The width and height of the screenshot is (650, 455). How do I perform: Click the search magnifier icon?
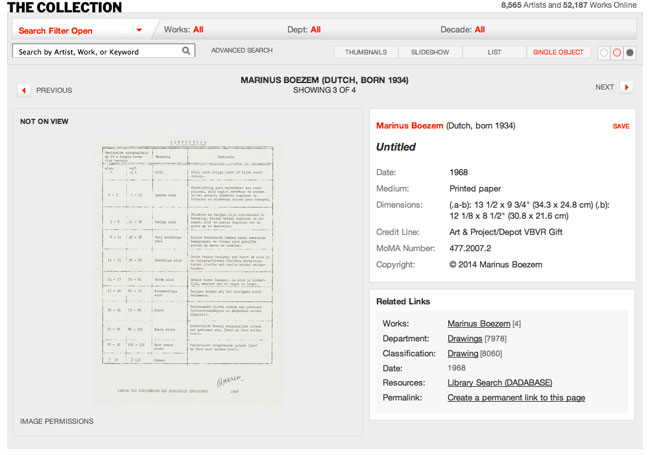click(x=186, y=51)
